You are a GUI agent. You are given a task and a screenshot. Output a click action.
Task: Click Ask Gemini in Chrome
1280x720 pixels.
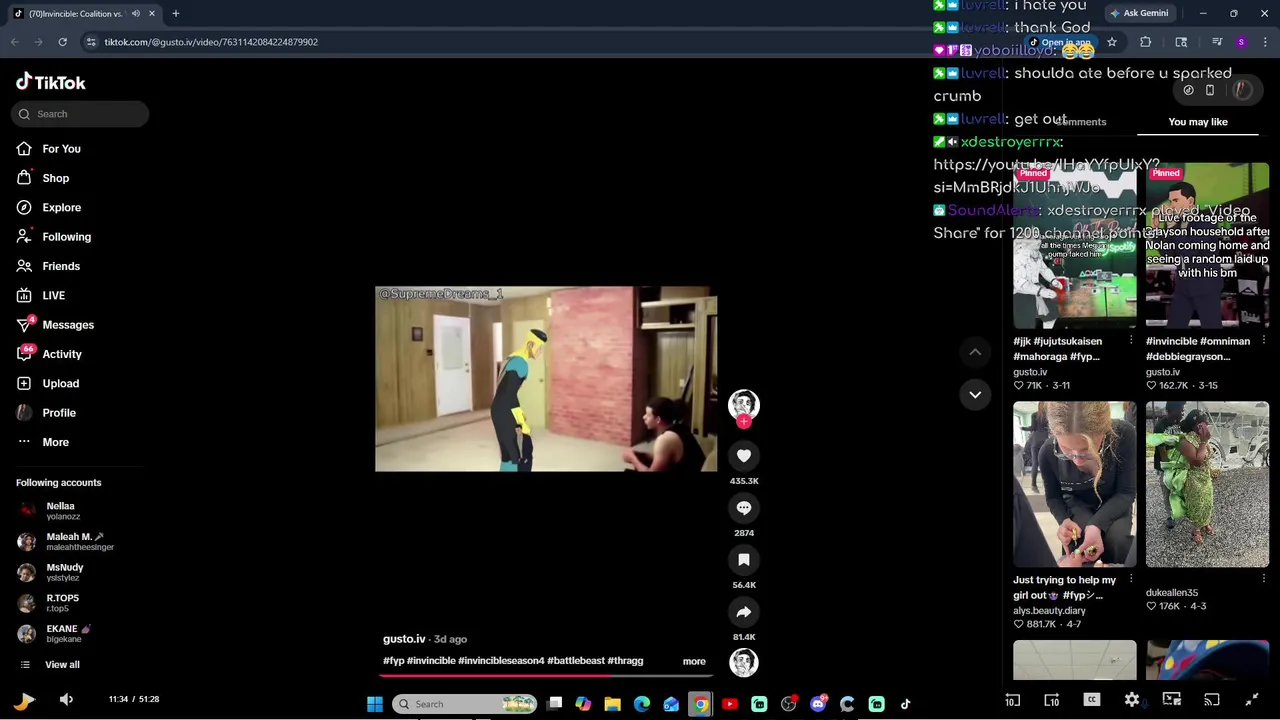point(1138,13)
